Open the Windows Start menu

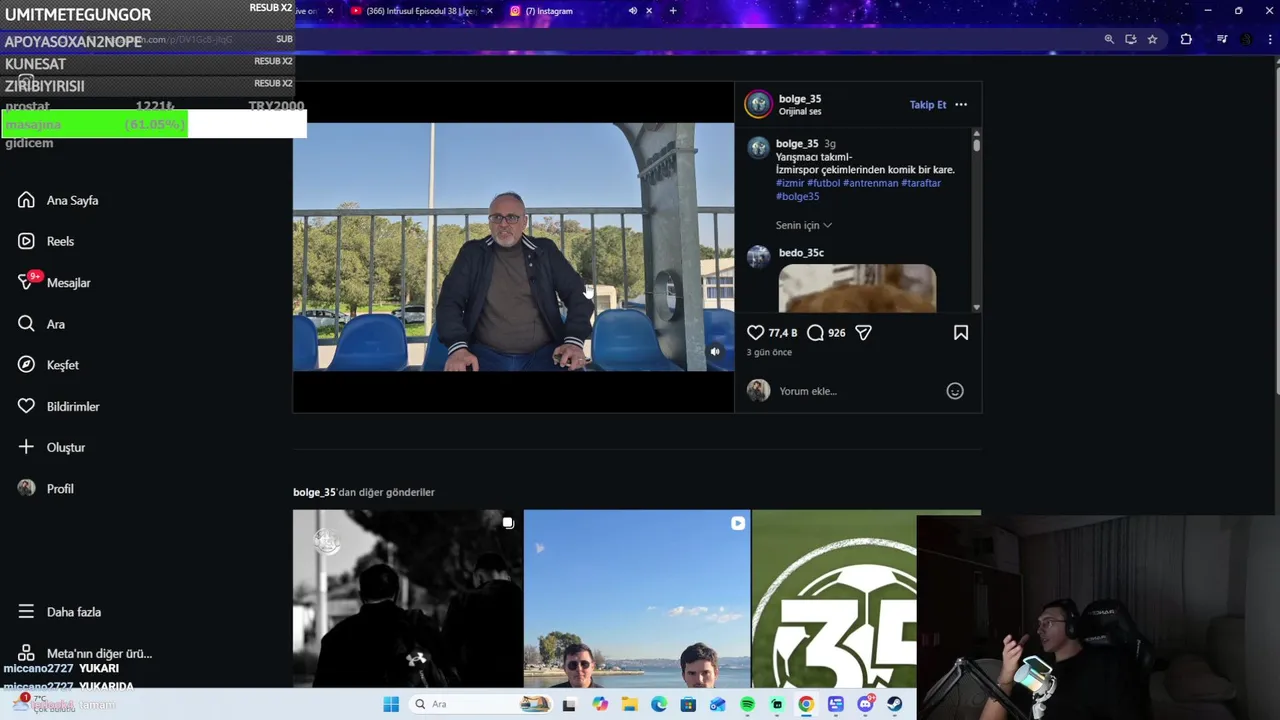[x=391, y=704]
